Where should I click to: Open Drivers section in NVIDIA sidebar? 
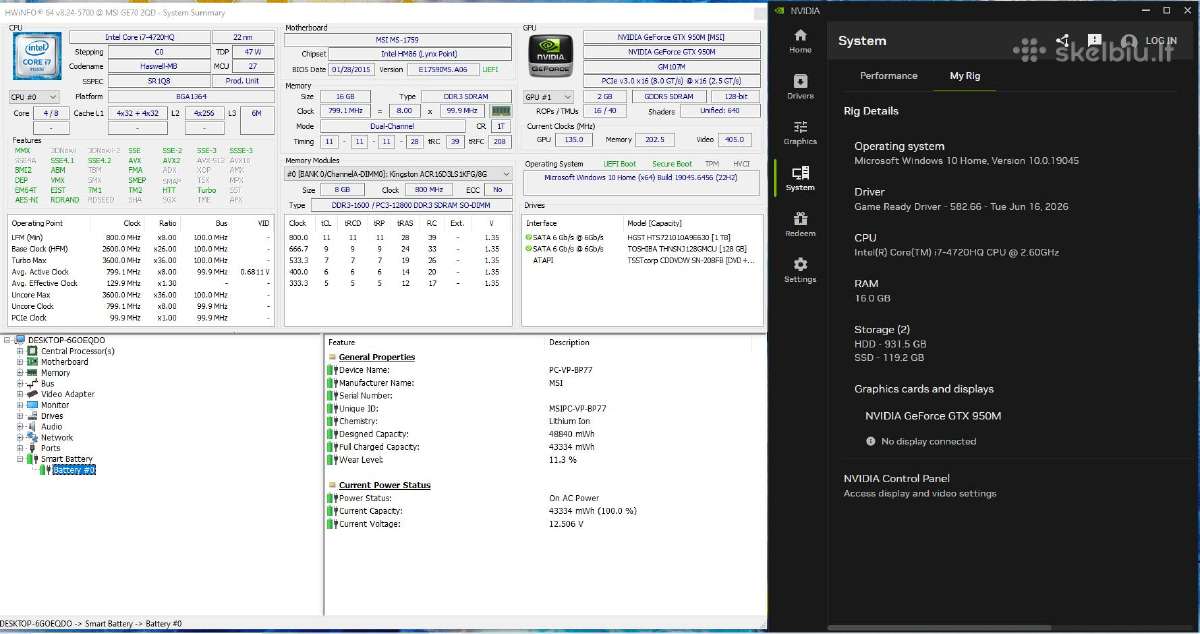(800, 87)
